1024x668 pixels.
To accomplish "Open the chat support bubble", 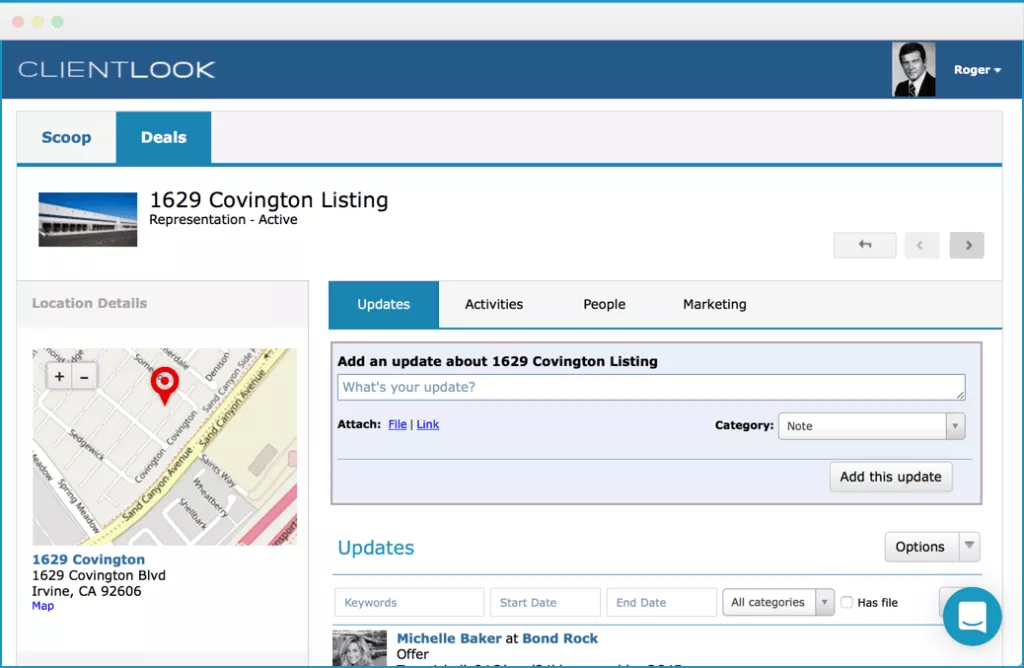I will tap(972, 617).
